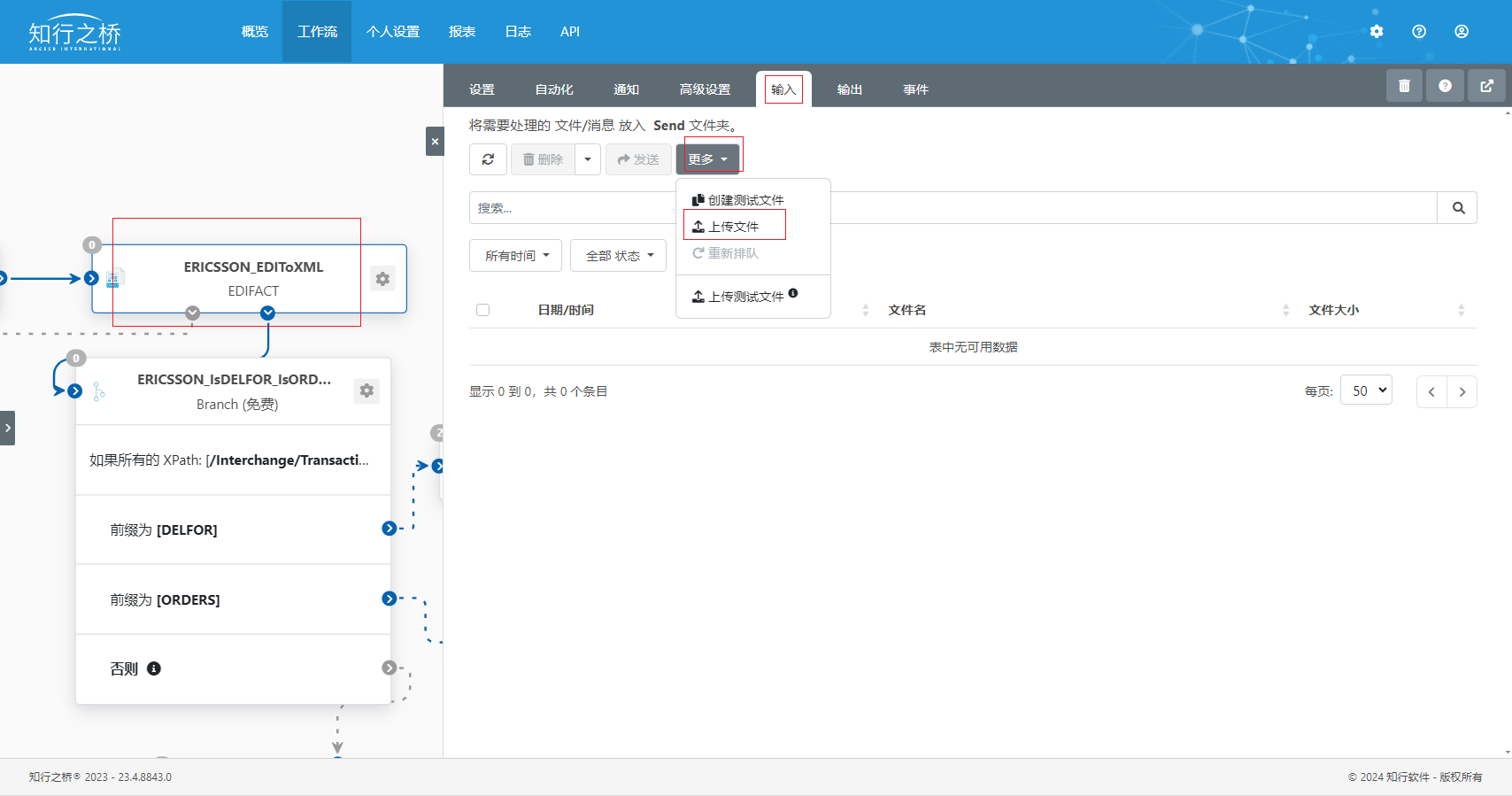Click the 更多 button

pos(707,159)
